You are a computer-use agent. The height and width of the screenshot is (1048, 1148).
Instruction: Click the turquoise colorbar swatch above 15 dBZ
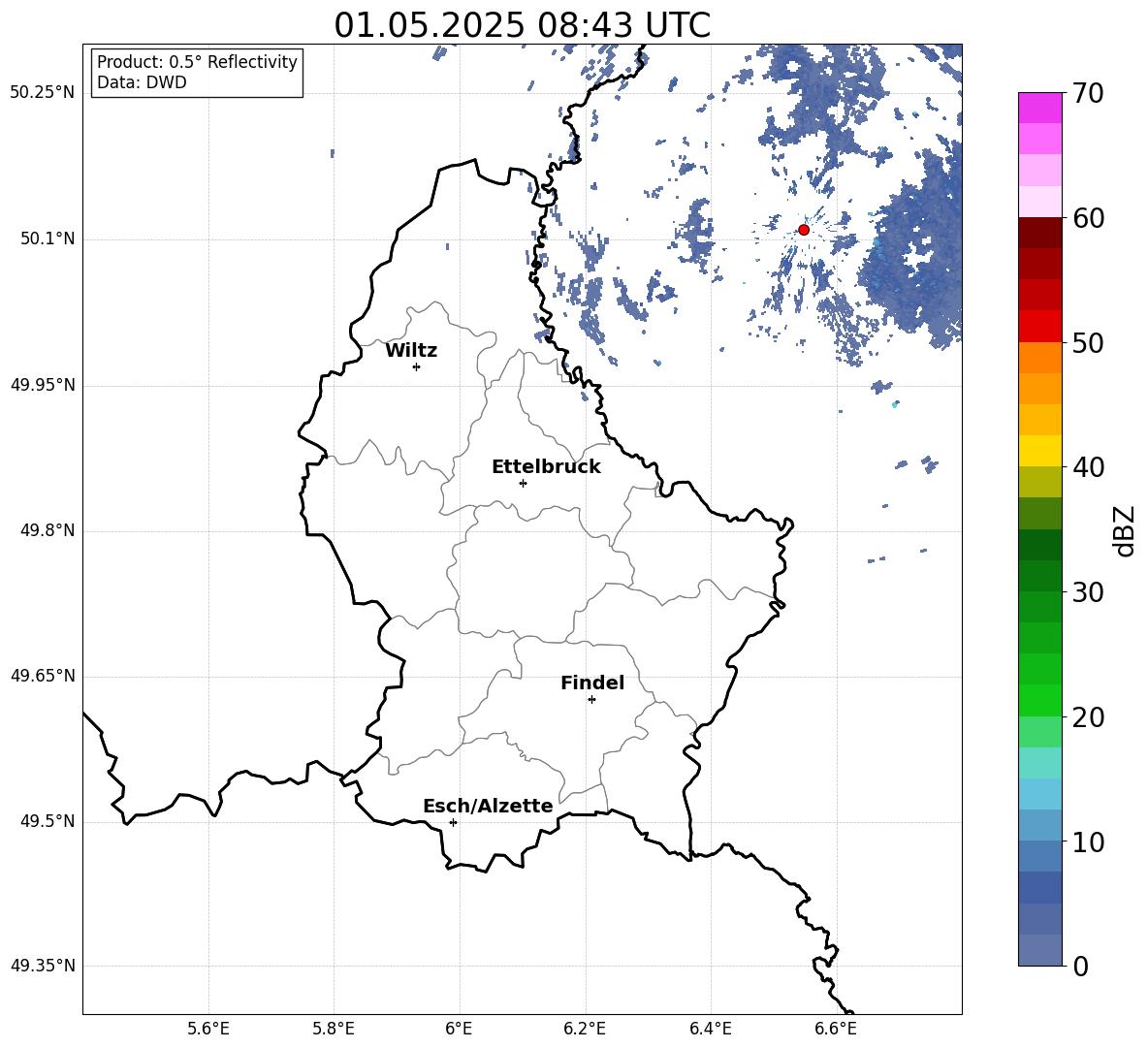(1039, 763)
